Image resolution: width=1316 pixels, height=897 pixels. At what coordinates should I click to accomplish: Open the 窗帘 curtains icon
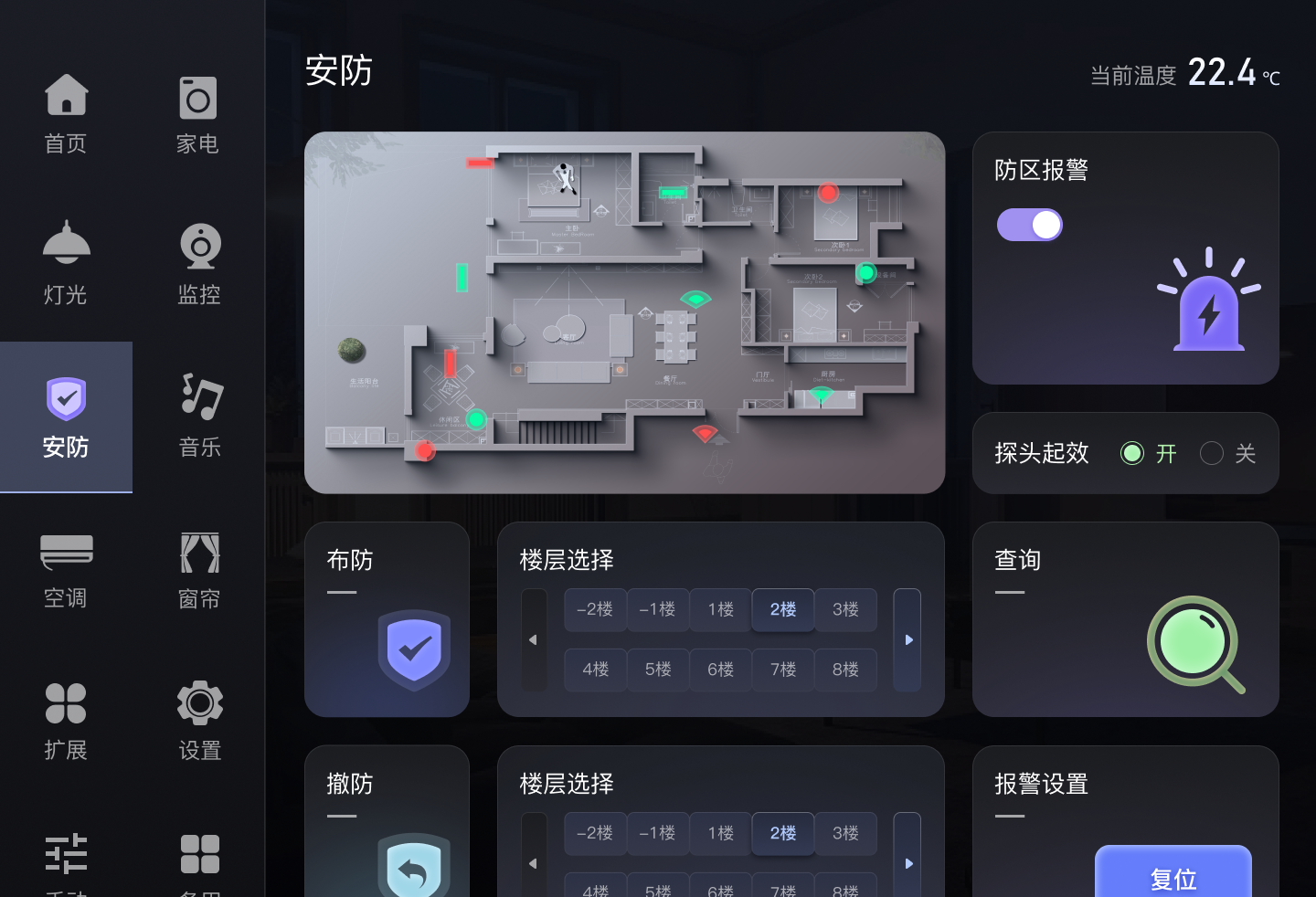coord(200,553)
